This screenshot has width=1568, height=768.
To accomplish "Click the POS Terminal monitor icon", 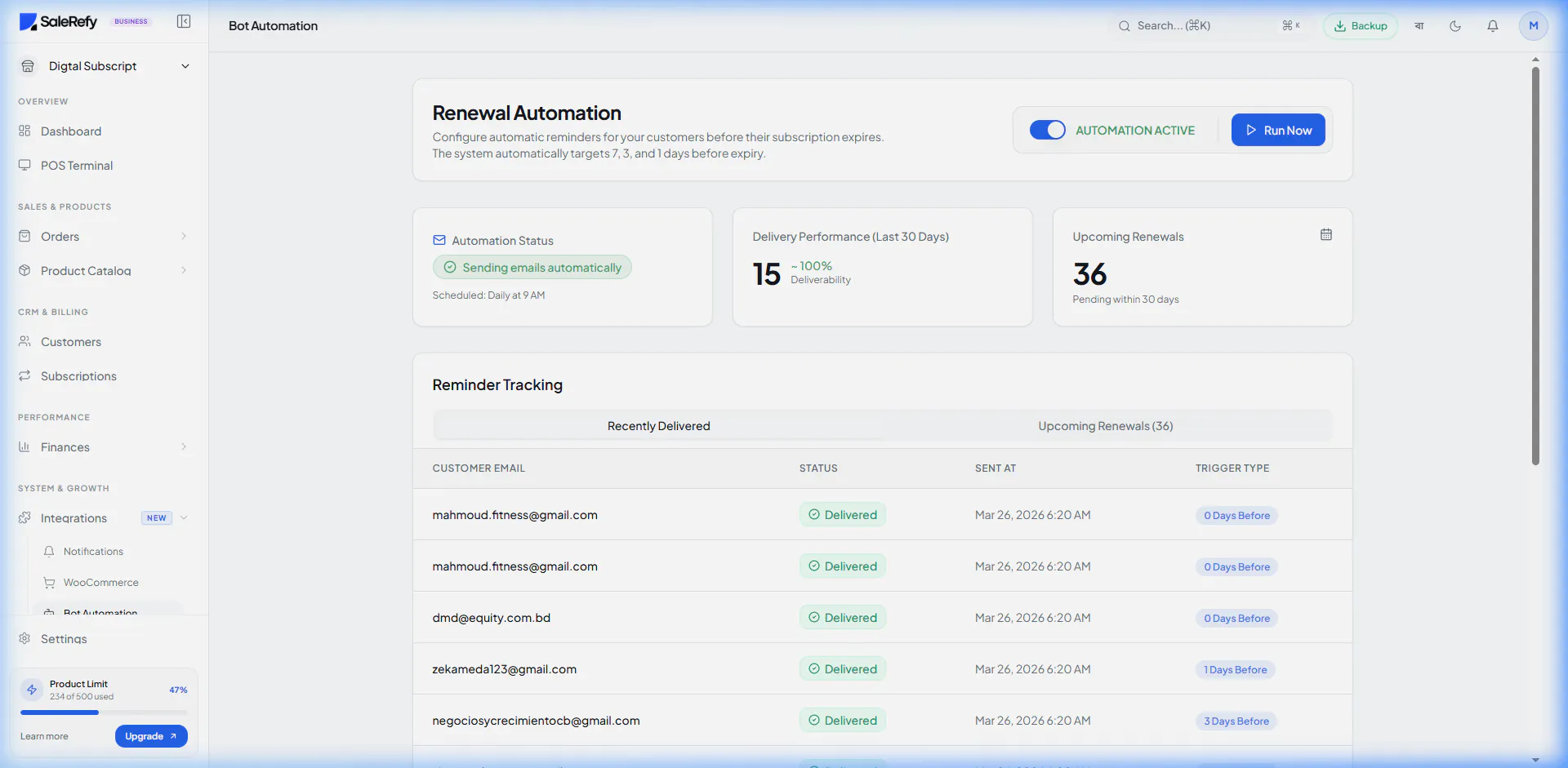I will [24, 165].
